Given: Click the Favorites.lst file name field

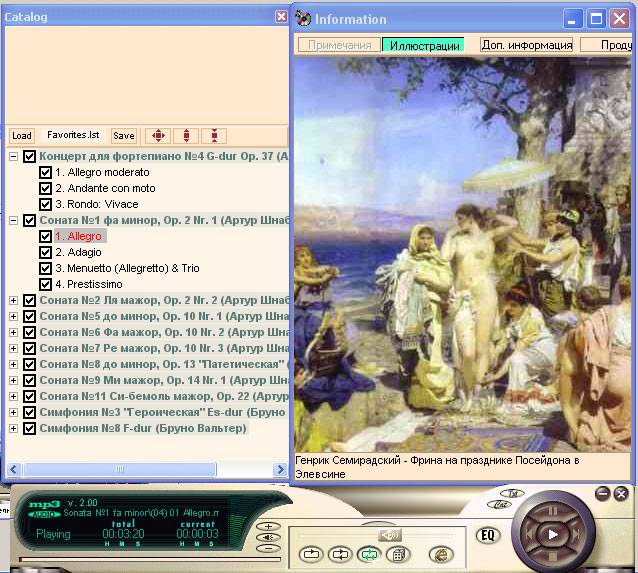Looking at the screenshot, I should pyautogui.click(x=73, y=135).
